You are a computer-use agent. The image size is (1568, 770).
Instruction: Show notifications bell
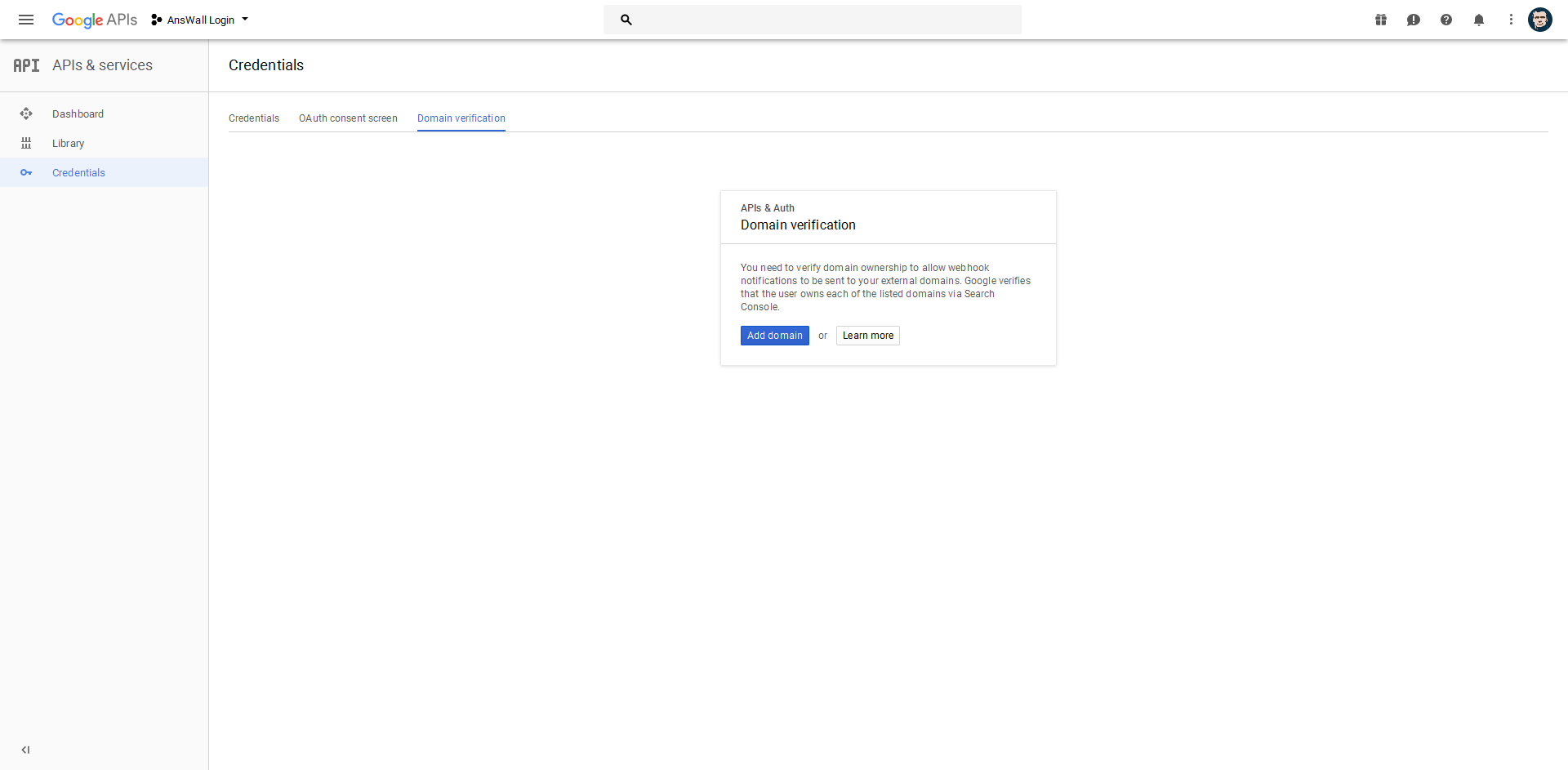coord(1479,20)
